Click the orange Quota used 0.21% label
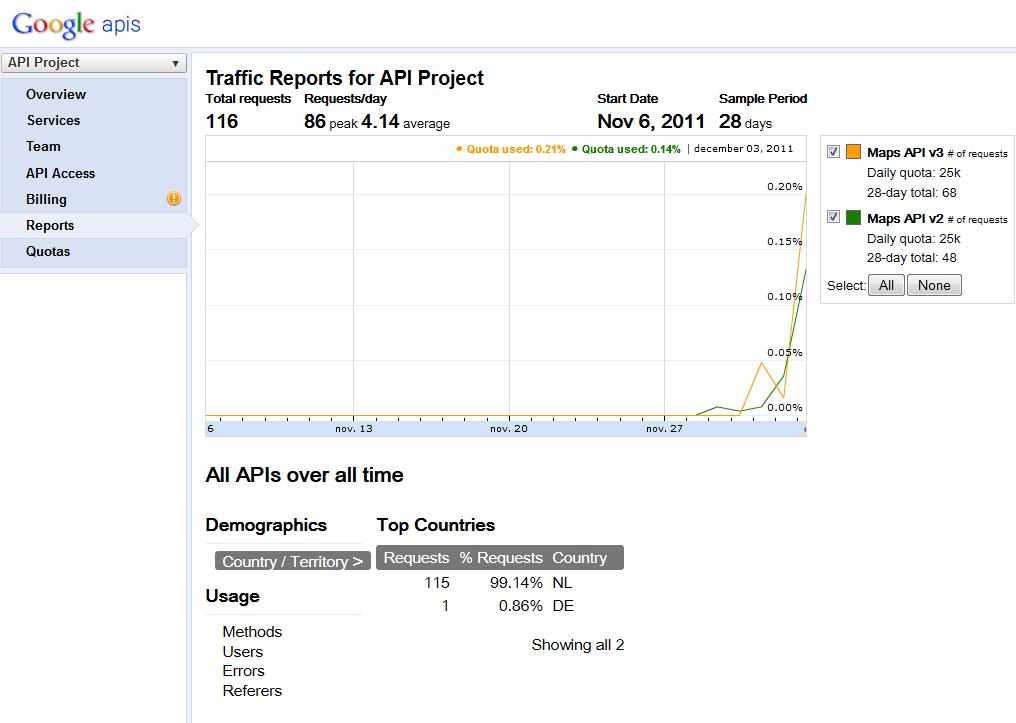 (511, 149)
